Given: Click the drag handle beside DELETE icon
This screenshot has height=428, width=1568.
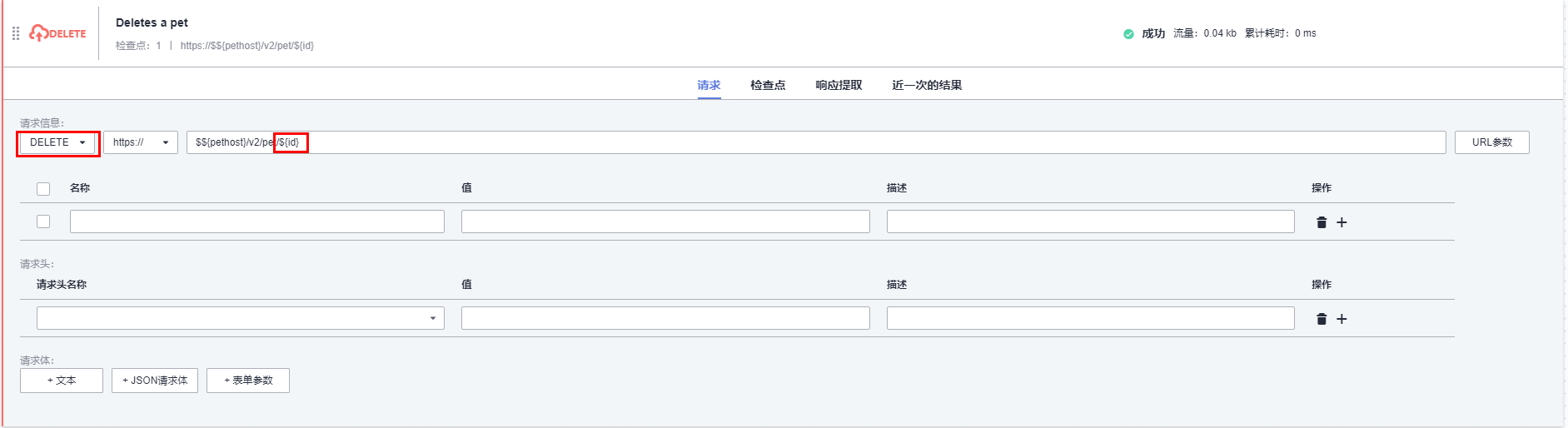Looking at the screenshot, I should click(16, 33).
